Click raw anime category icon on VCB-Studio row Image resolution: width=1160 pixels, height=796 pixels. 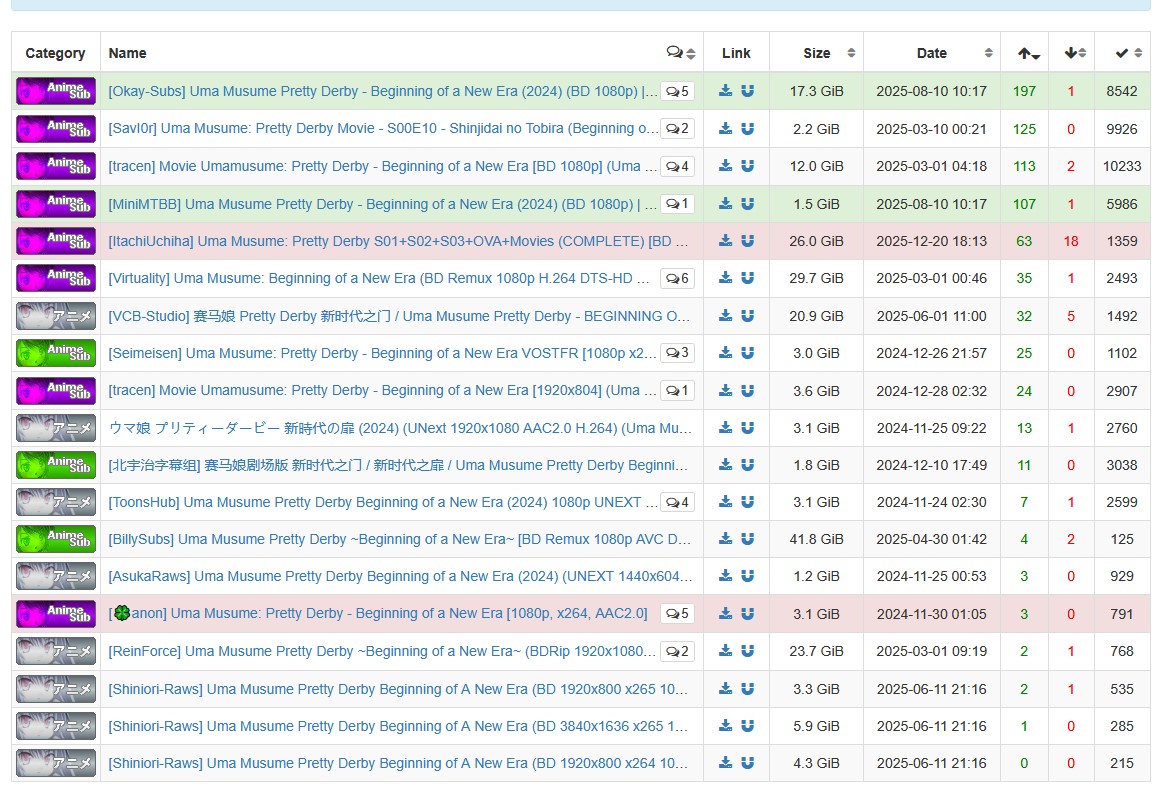point(56,316)
